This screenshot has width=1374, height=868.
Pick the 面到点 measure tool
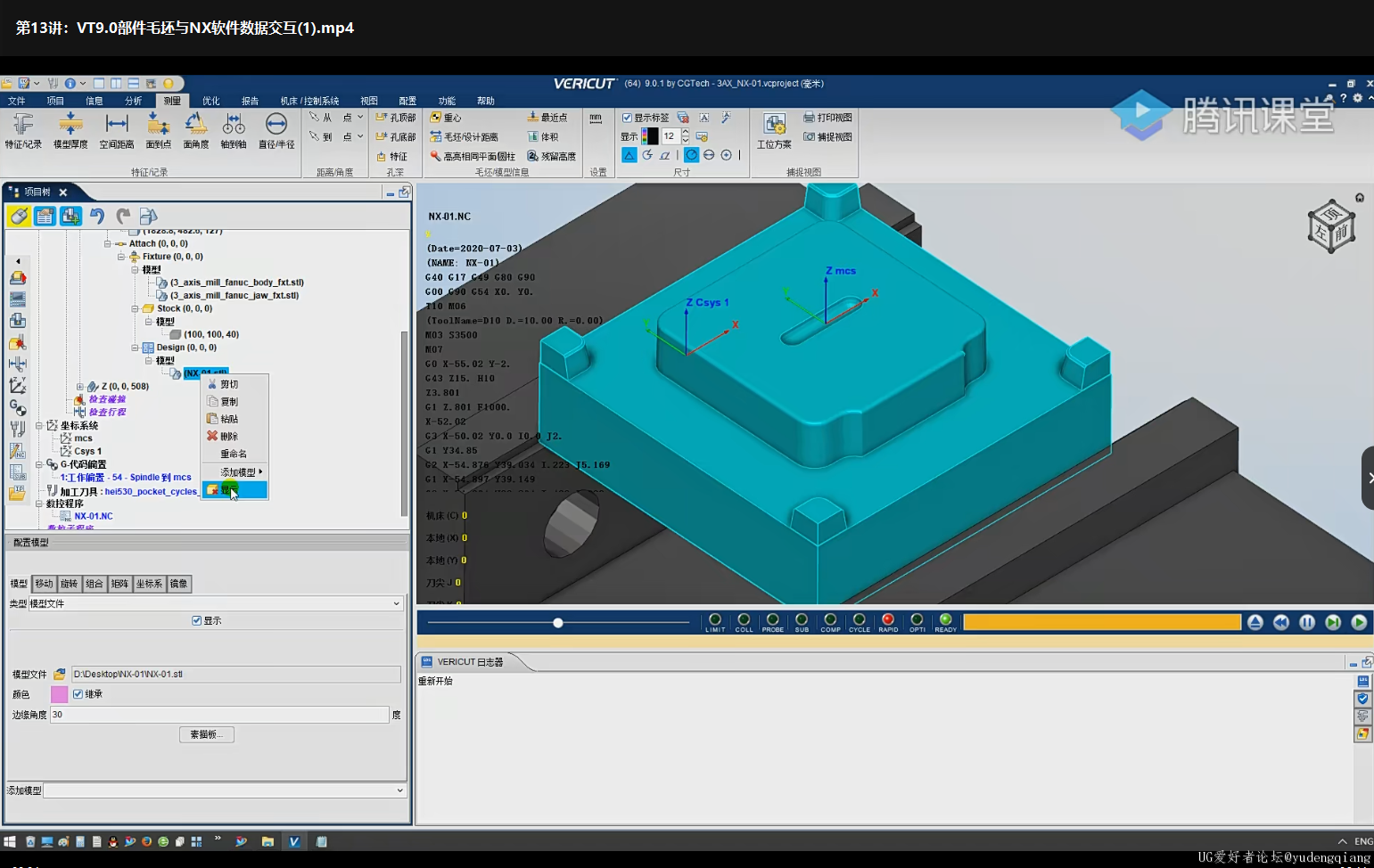158,131
